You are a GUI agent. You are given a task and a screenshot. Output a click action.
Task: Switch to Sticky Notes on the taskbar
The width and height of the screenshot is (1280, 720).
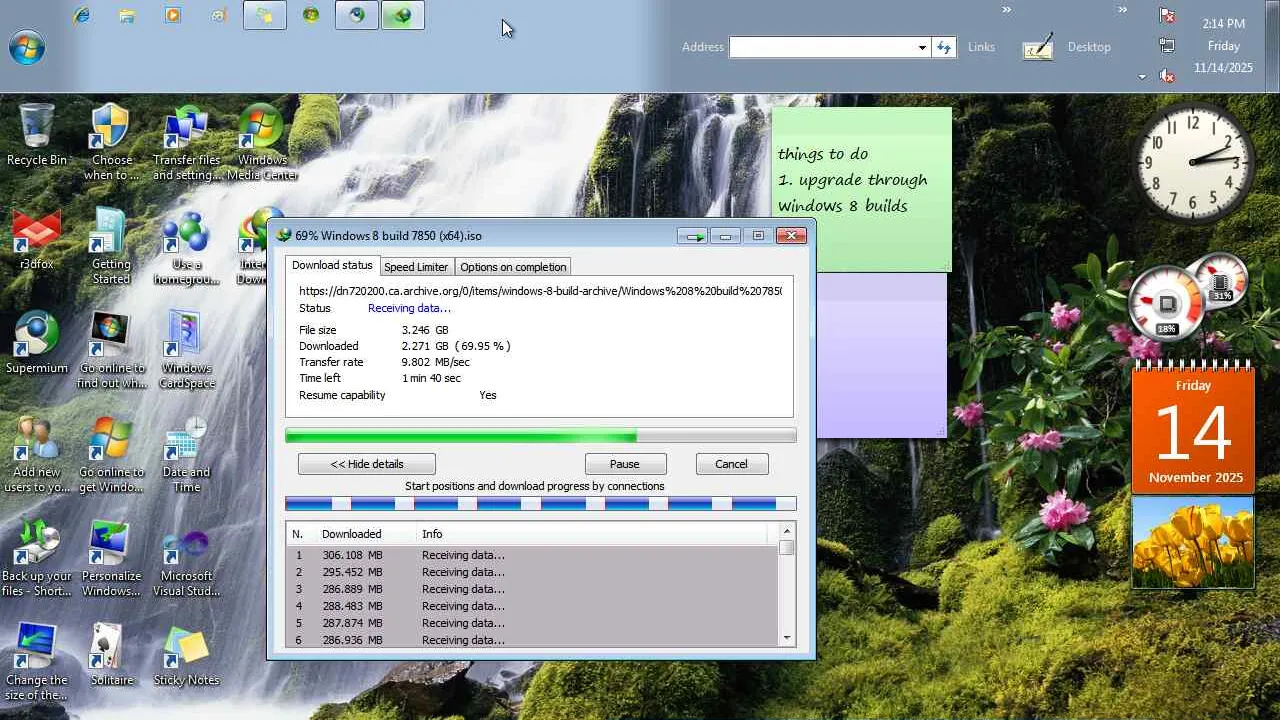click(265, 15)
